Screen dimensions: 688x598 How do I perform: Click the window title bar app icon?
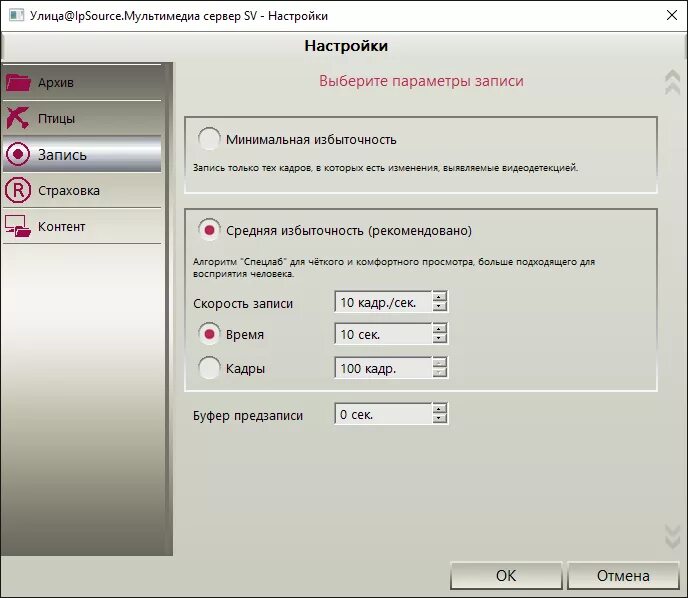point(16,15)
